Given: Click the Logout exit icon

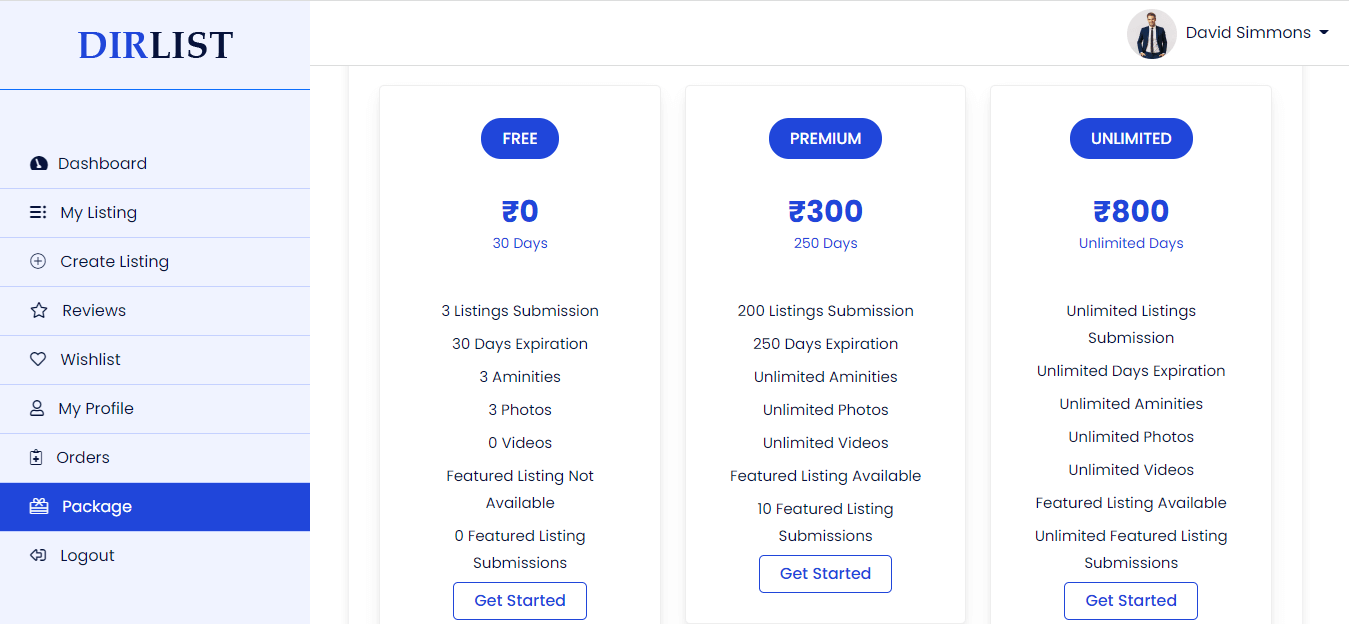Looking at the screenshot, I should [38, 555].
